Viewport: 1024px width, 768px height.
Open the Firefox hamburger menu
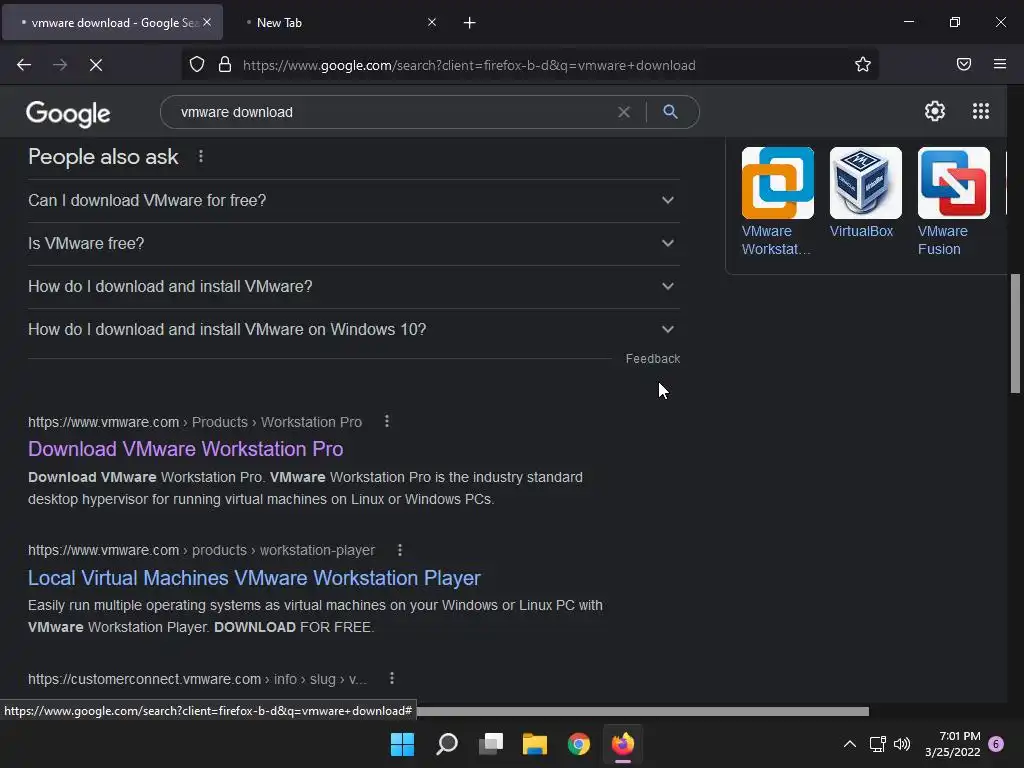point(1000,64)
